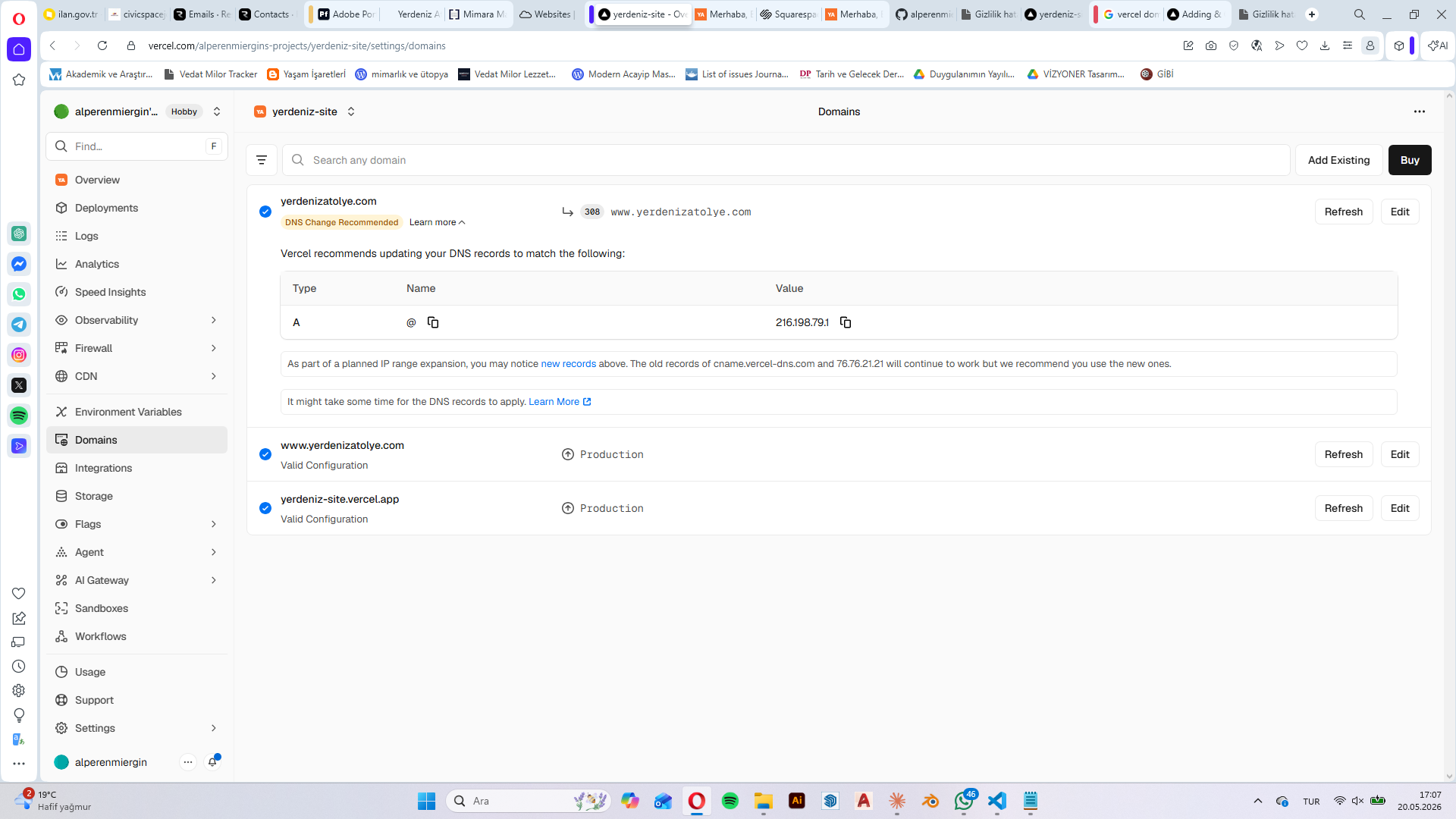
Task: Edit the yerdeniz-site.vercel.app domain
Action: [1400, 508]
